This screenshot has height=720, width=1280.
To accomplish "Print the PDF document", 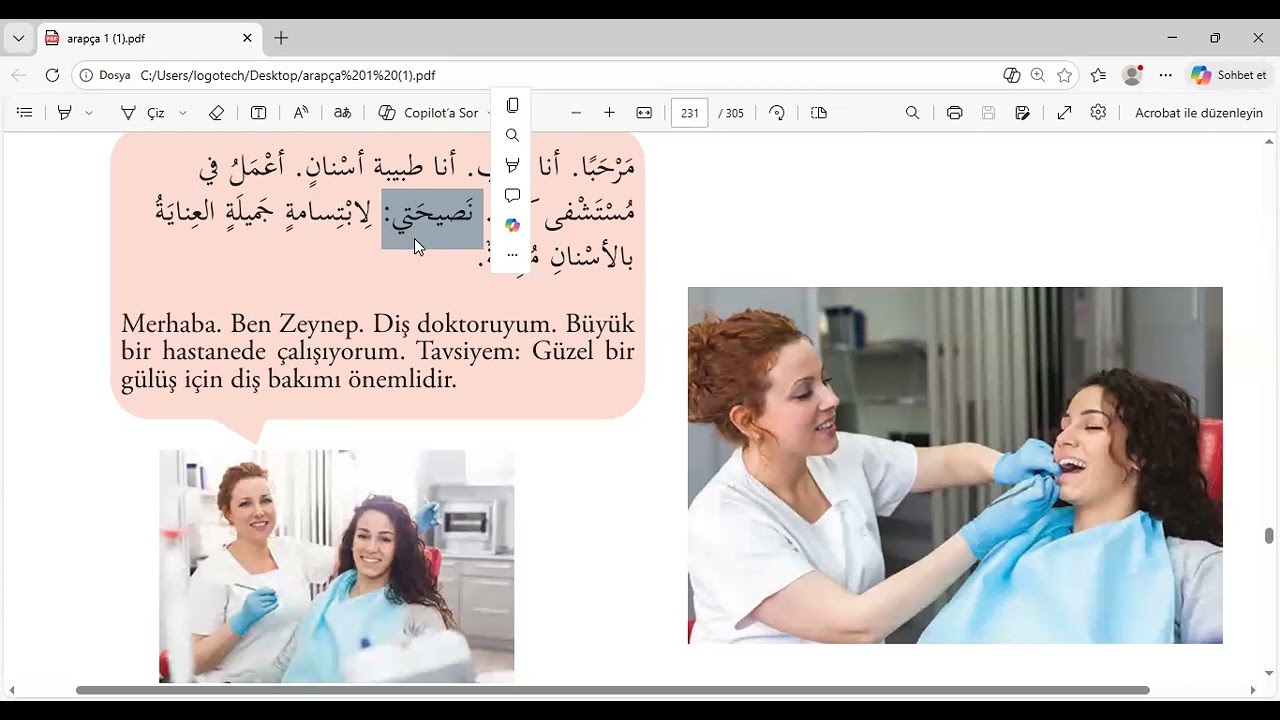I will tap(955, 113).
